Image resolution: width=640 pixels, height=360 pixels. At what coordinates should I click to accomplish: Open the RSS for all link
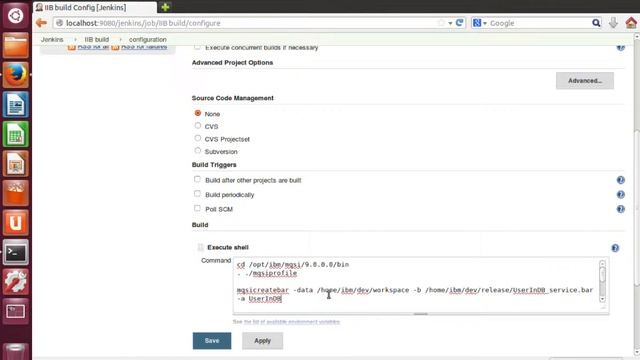pyautogui.click(x=93, y=47)
